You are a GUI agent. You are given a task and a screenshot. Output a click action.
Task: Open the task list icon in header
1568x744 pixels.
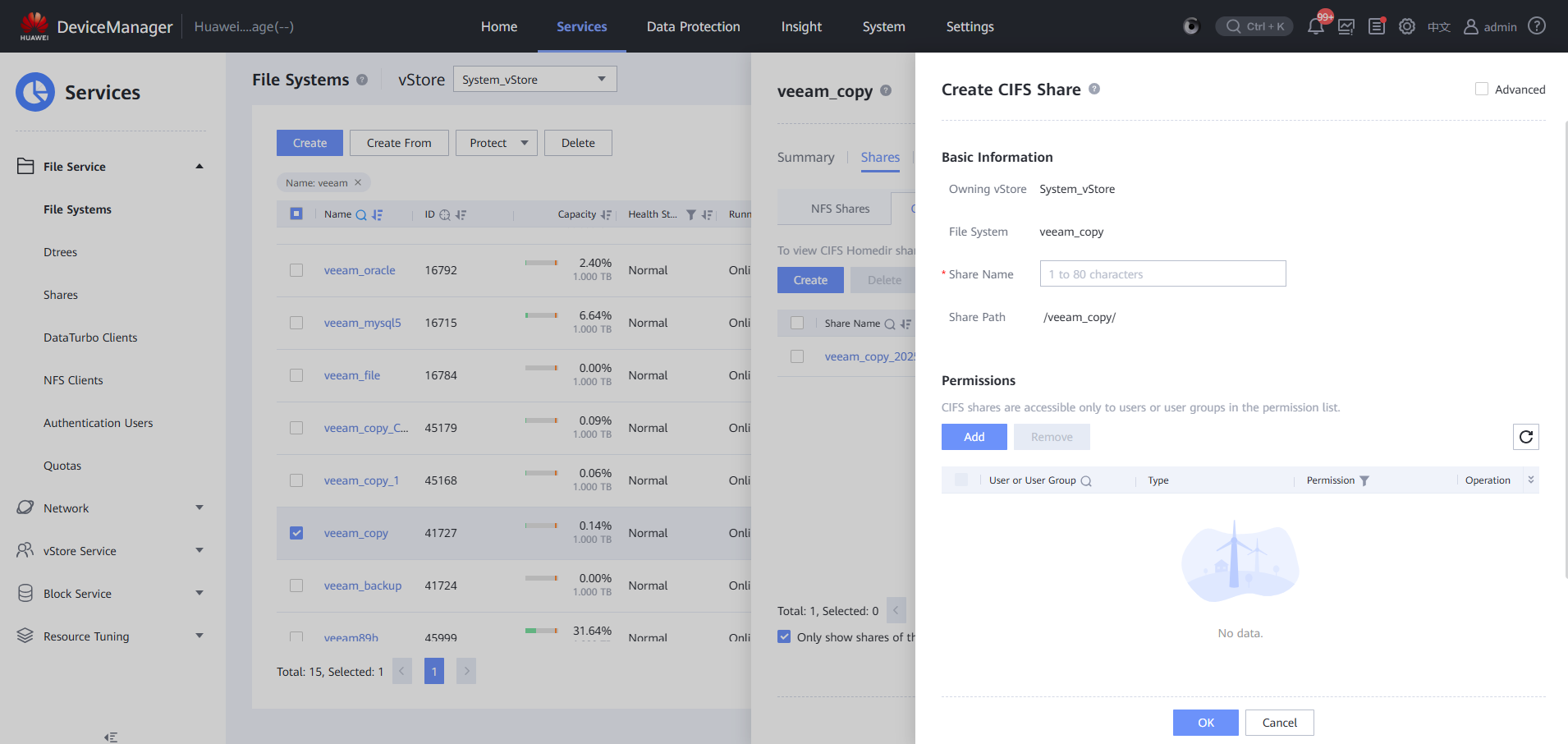pyautogui.click(x=1377, y=26)
